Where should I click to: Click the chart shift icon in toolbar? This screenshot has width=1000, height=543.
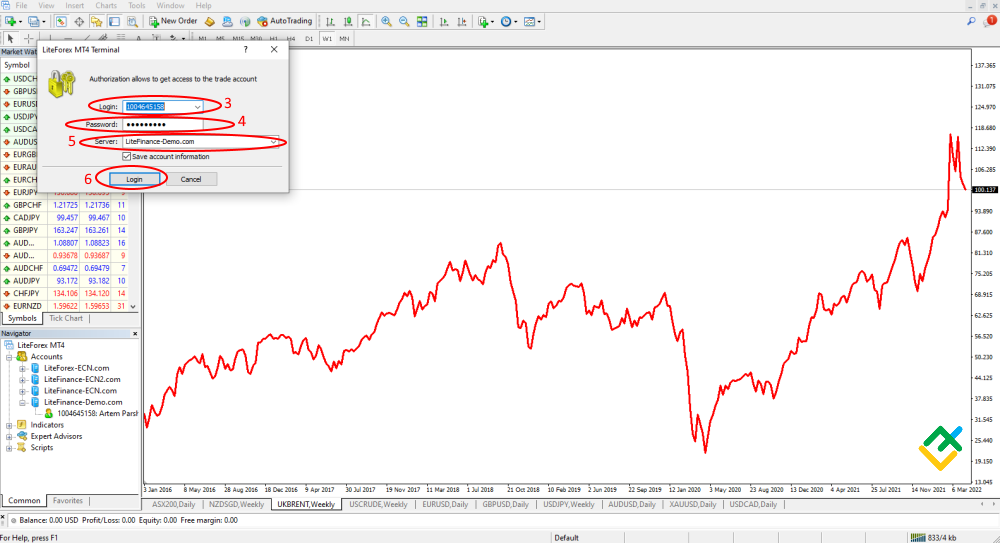pos(462,22)
